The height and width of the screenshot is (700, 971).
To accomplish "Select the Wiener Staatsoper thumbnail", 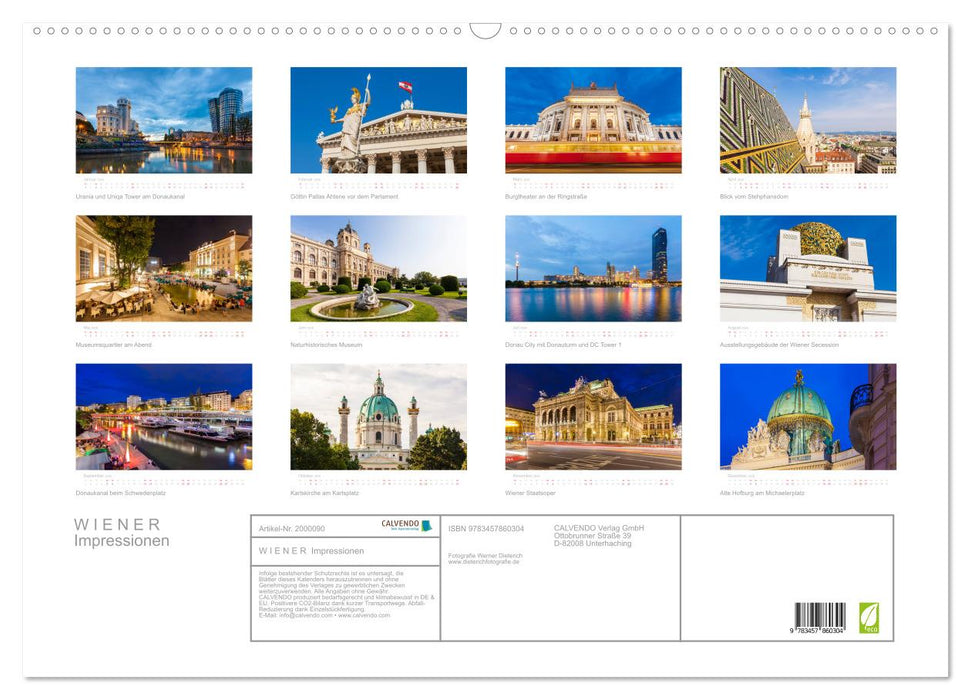I will pos(591,418).
